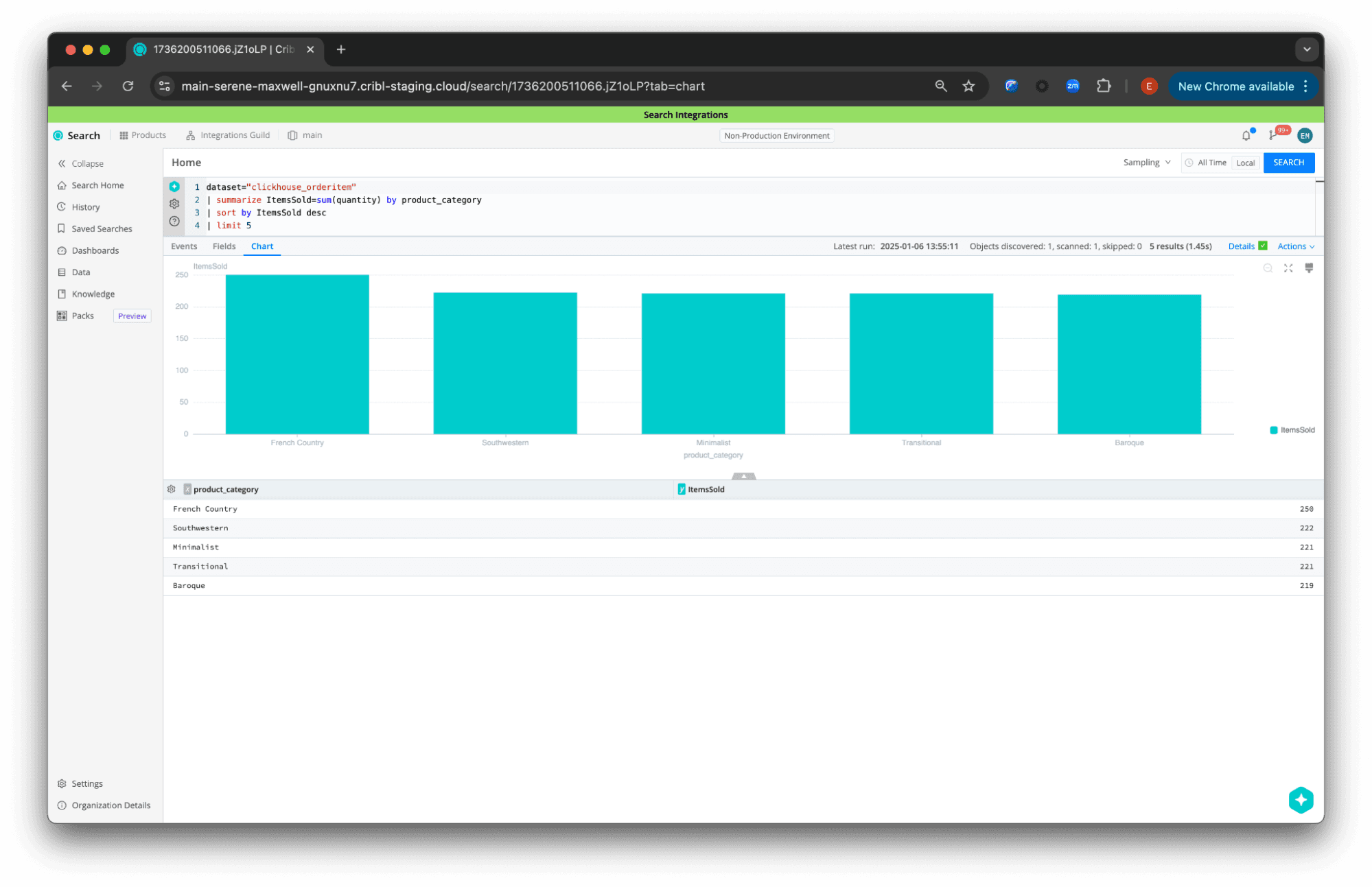Switch to the Fields tab
The image size is (1372, 887).
coord(224,246)
